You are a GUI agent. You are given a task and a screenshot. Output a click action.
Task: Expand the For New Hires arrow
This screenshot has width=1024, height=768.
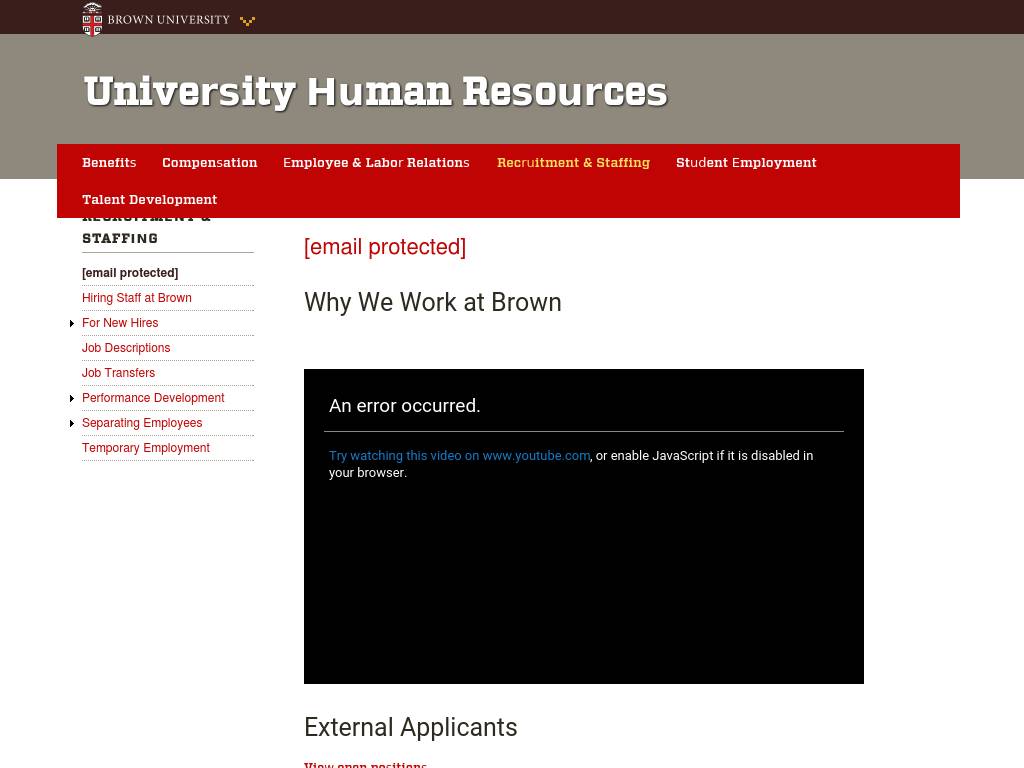click(72, 323)
